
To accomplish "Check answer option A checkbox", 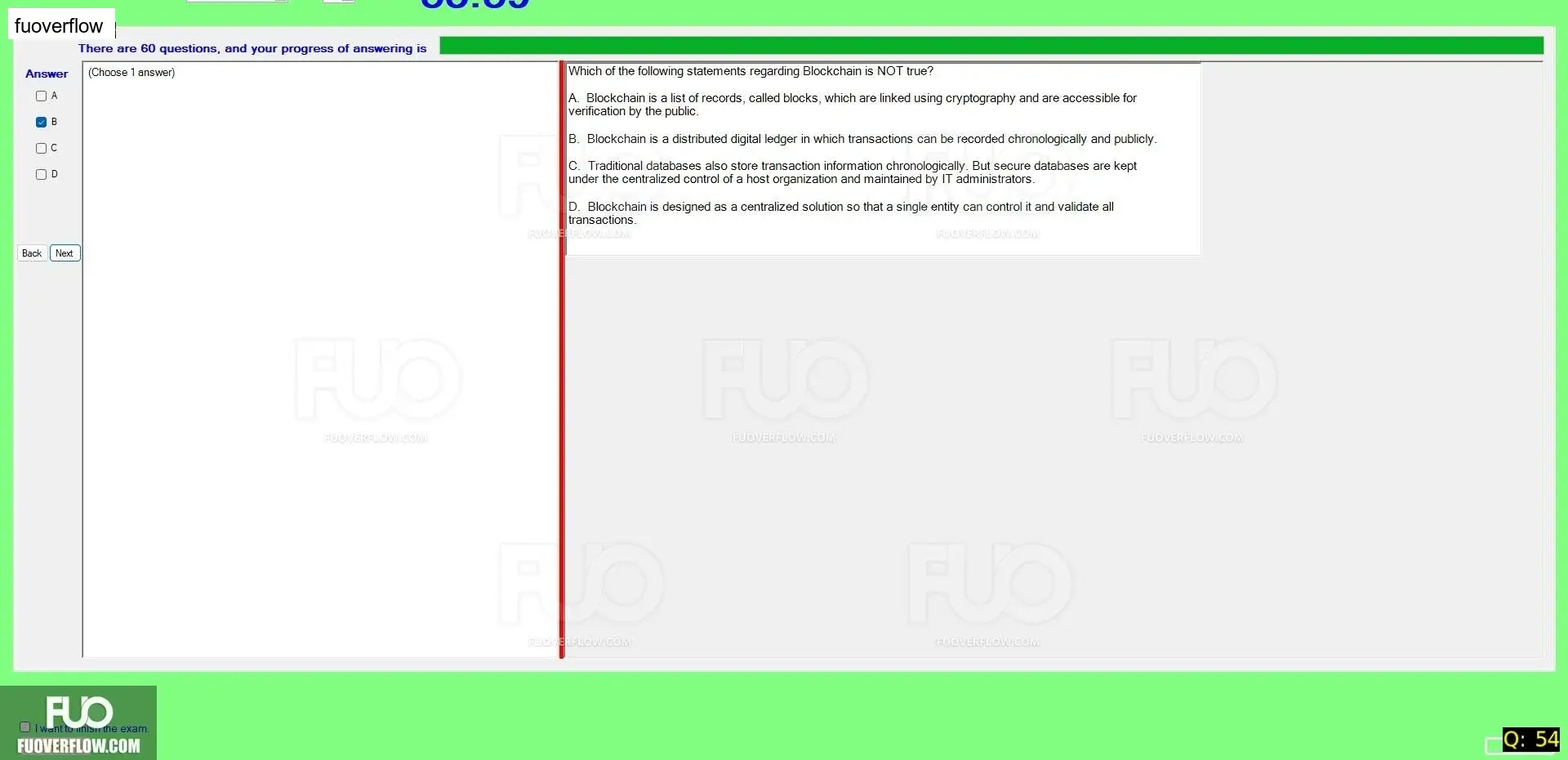I will [41, 96].
